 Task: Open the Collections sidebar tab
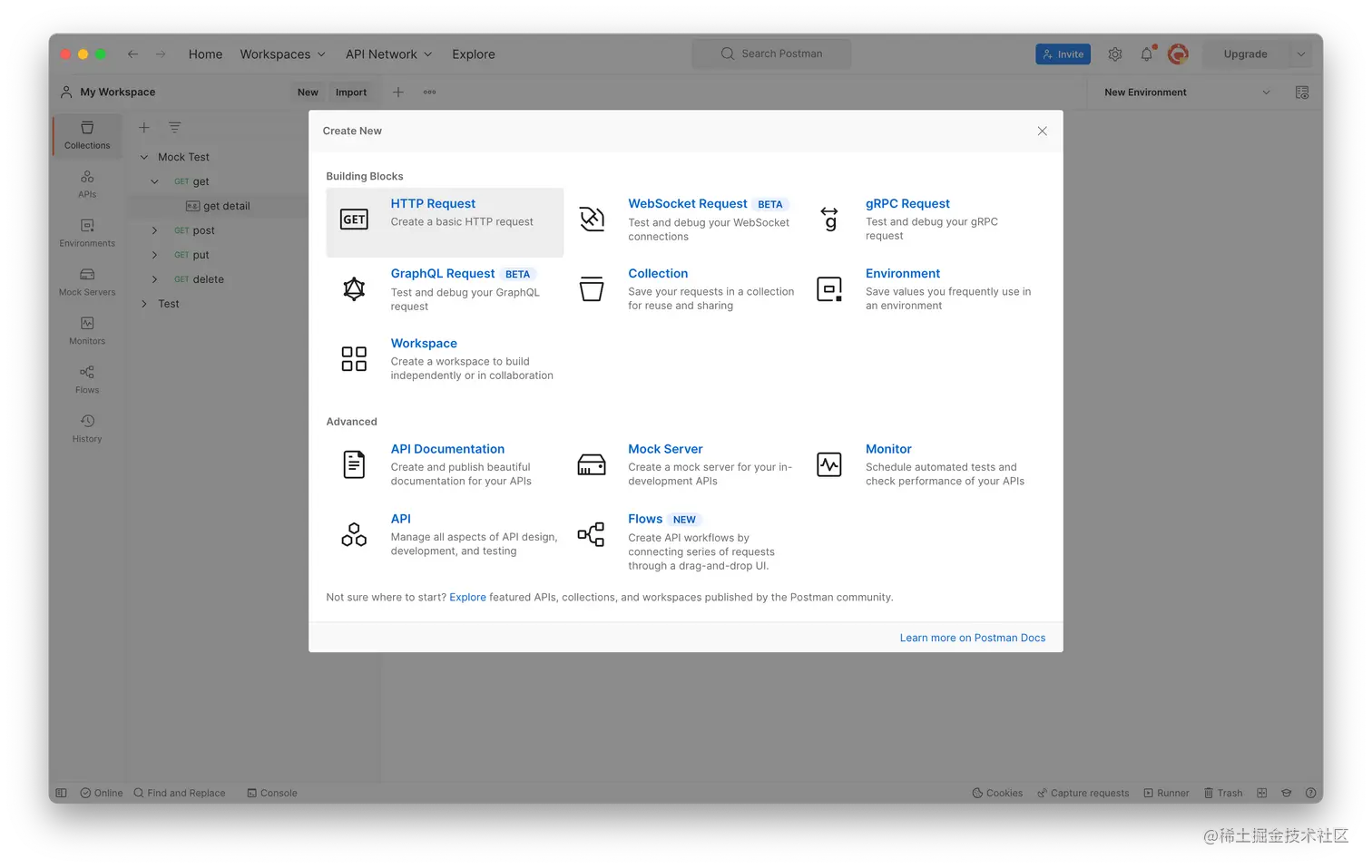[87, 134]
